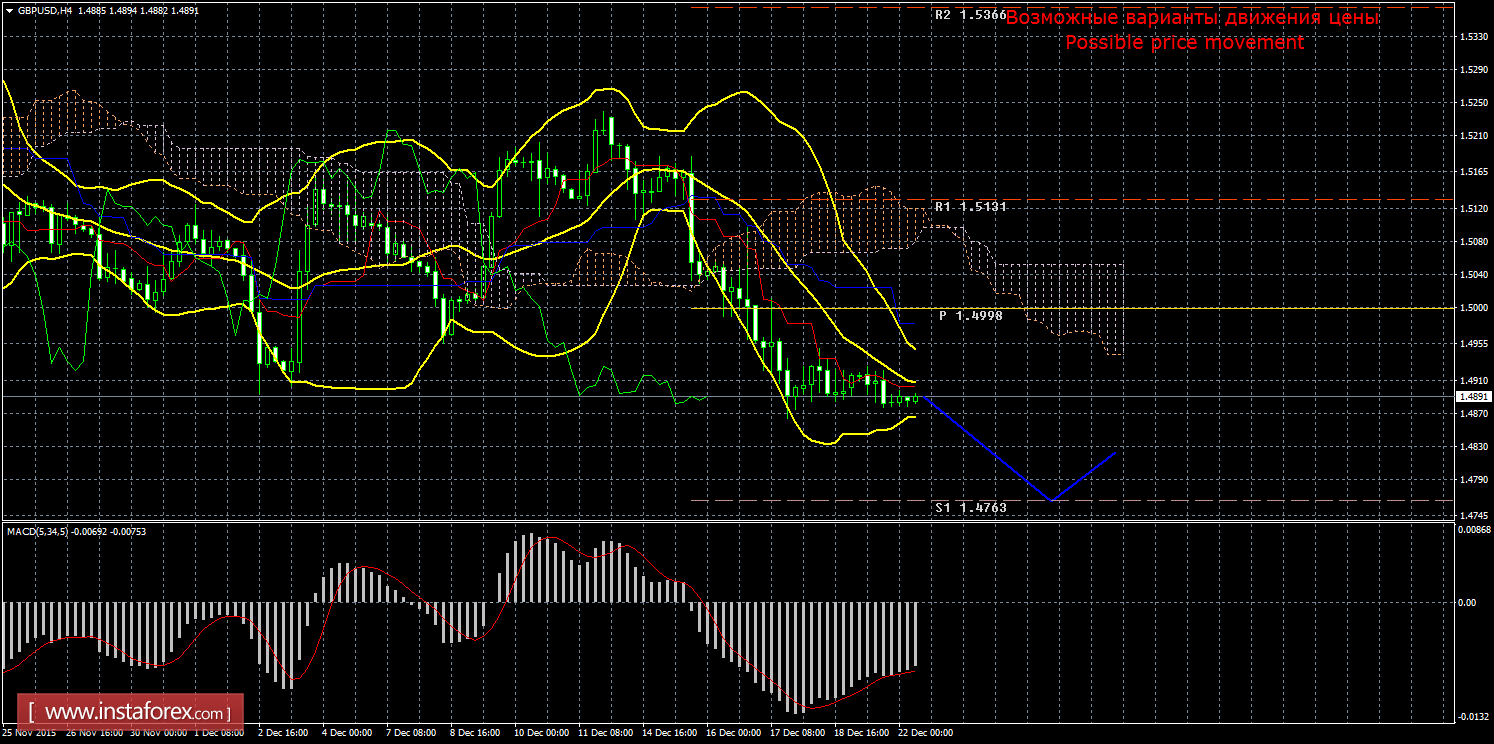The height and width of the screenshot is (744, 1494).
Task: Click the blue forecast line's lowest turning point
Action: (x=1049, y=499)
